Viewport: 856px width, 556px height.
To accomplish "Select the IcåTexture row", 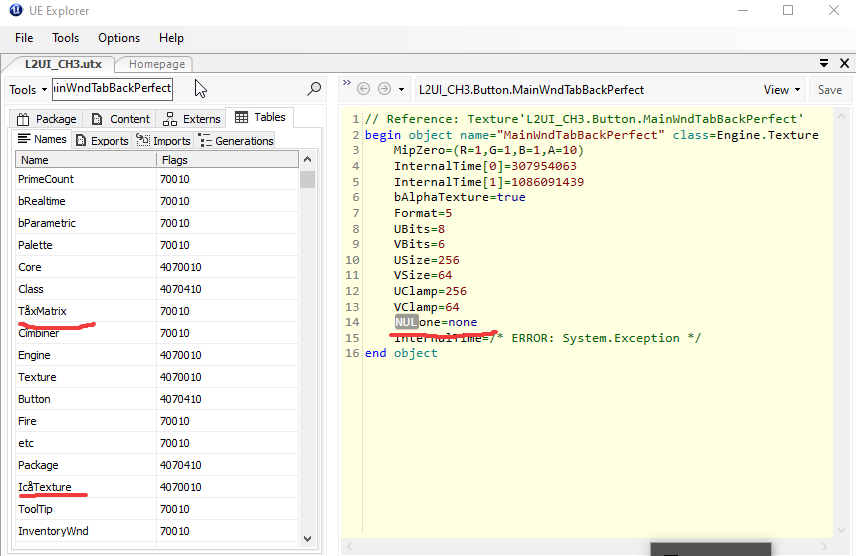I will tap(157, 487).
